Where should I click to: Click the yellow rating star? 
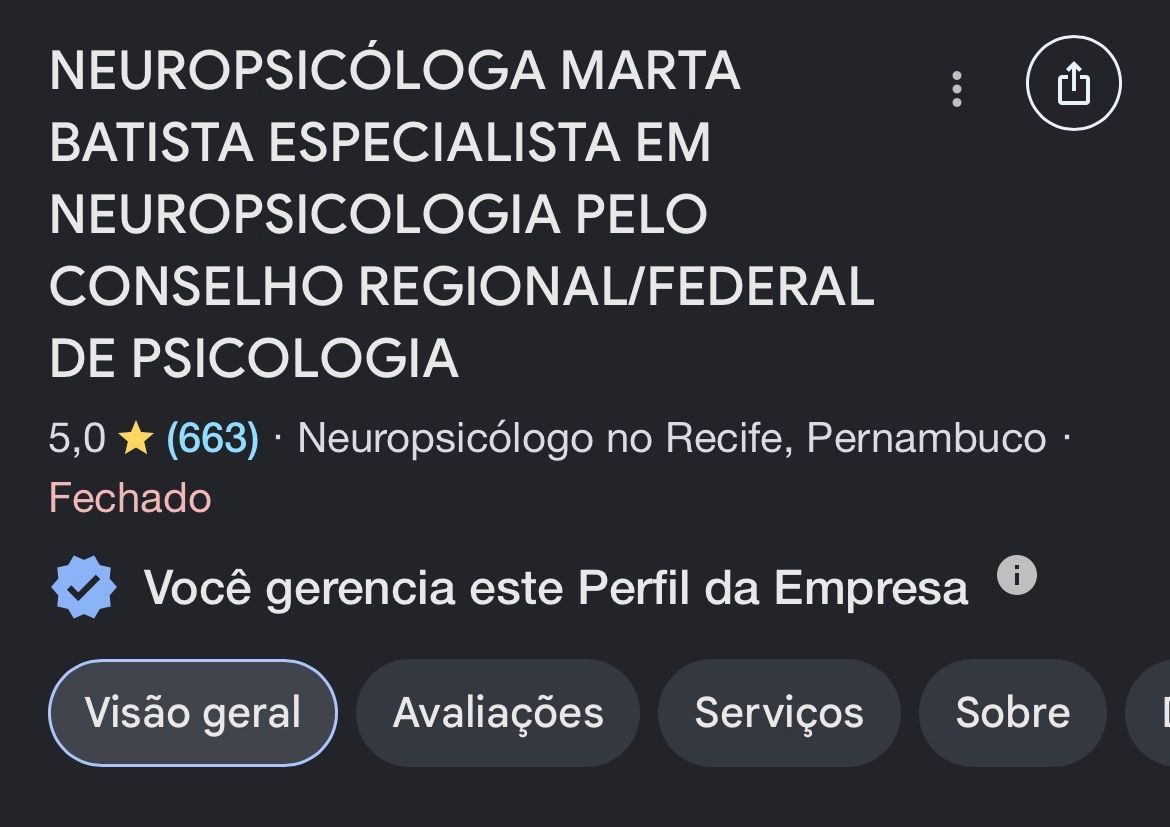coord(136,438)
